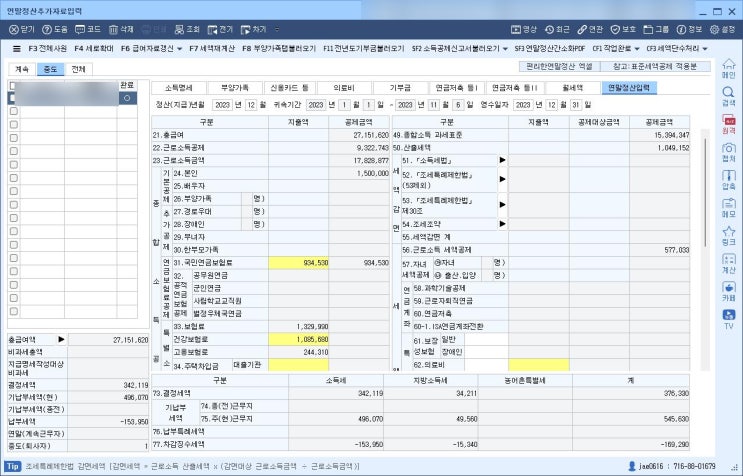Expand the 총급여액 arrow in summary panel
This screenshot has width=743, height=476.
click(61, 339)
